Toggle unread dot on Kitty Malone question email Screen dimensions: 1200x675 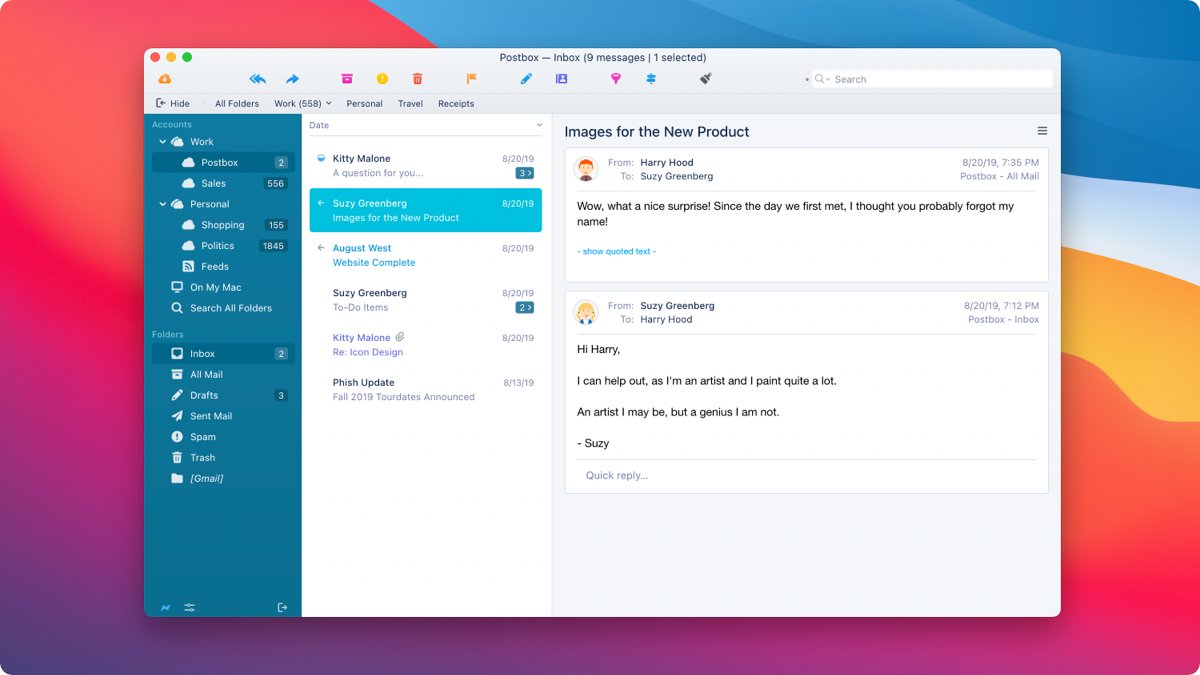tap(320, 158)
